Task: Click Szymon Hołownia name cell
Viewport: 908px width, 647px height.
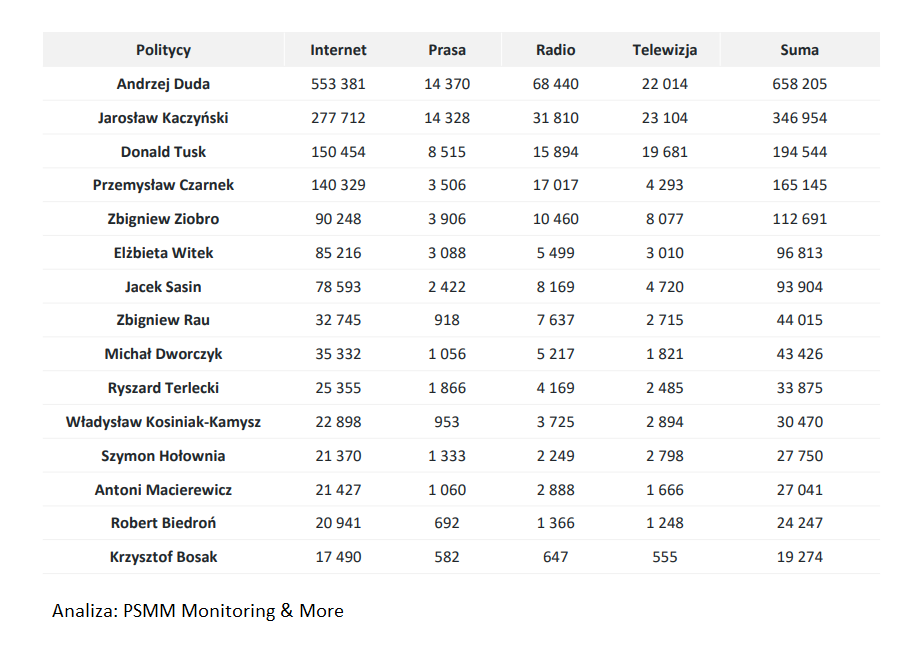Action: pos(163,456)
